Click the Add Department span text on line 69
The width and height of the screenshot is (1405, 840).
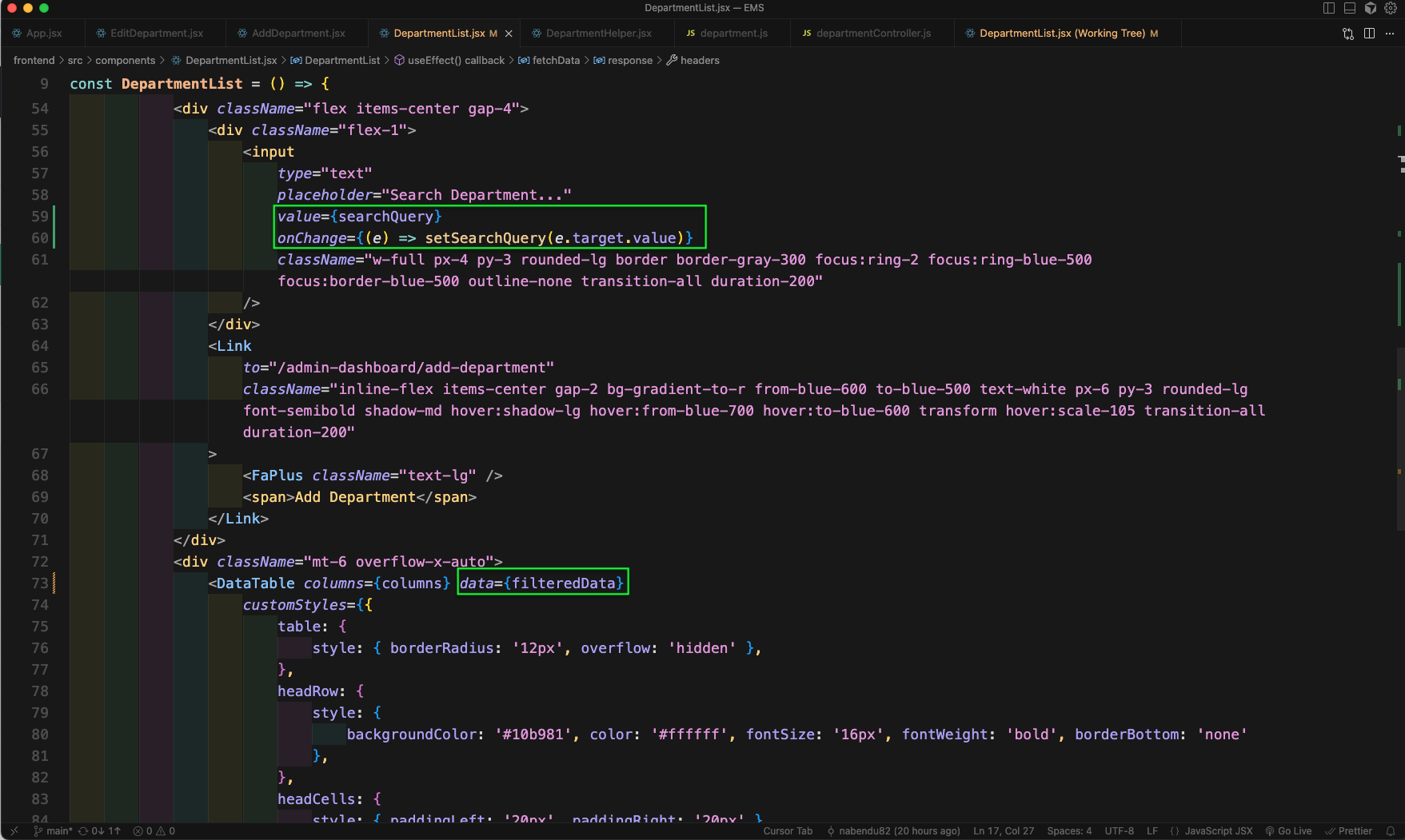(356, 497)
